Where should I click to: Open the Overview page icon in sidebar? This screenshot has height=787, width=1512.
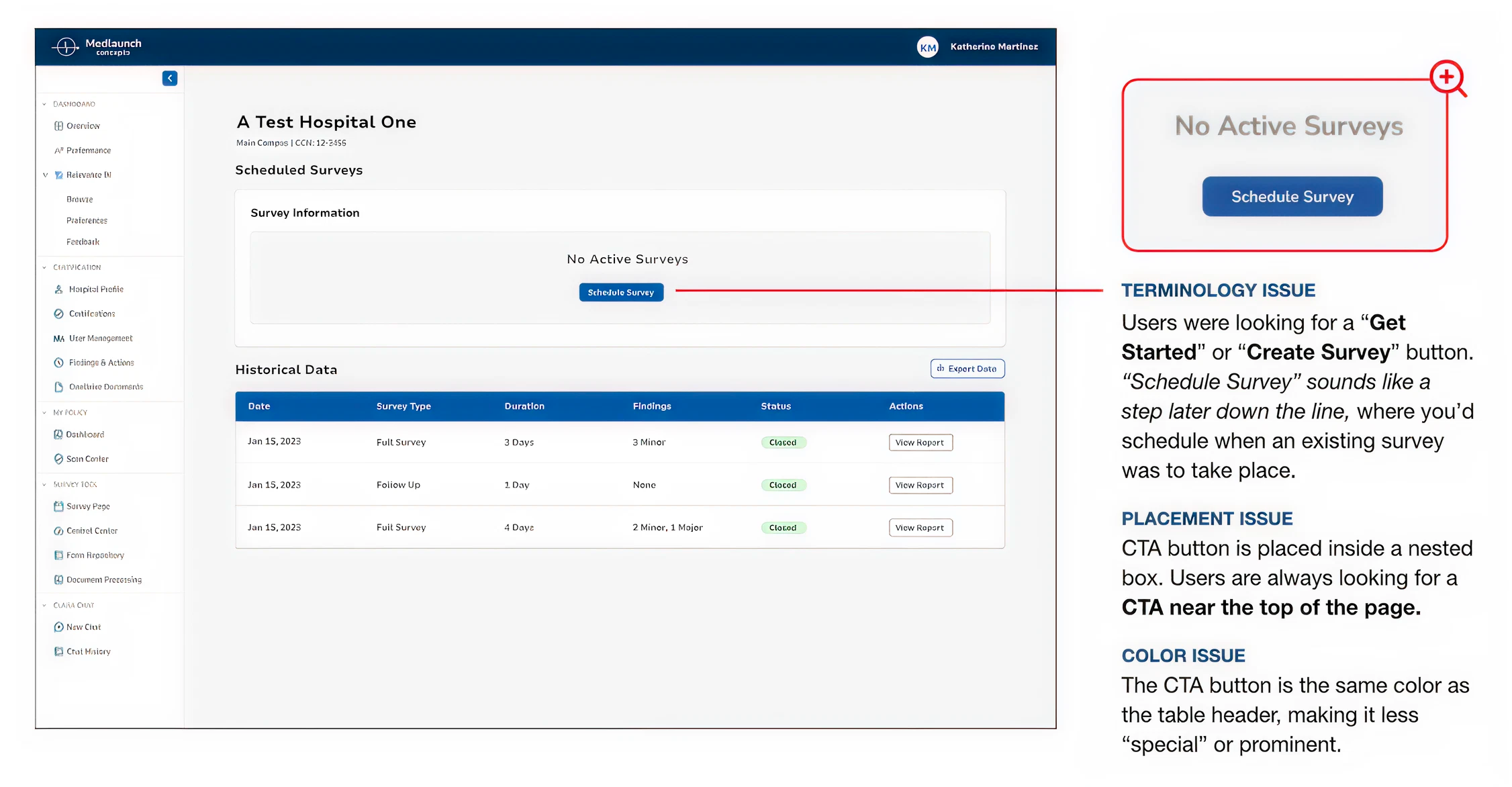click(x=58, y=126)
